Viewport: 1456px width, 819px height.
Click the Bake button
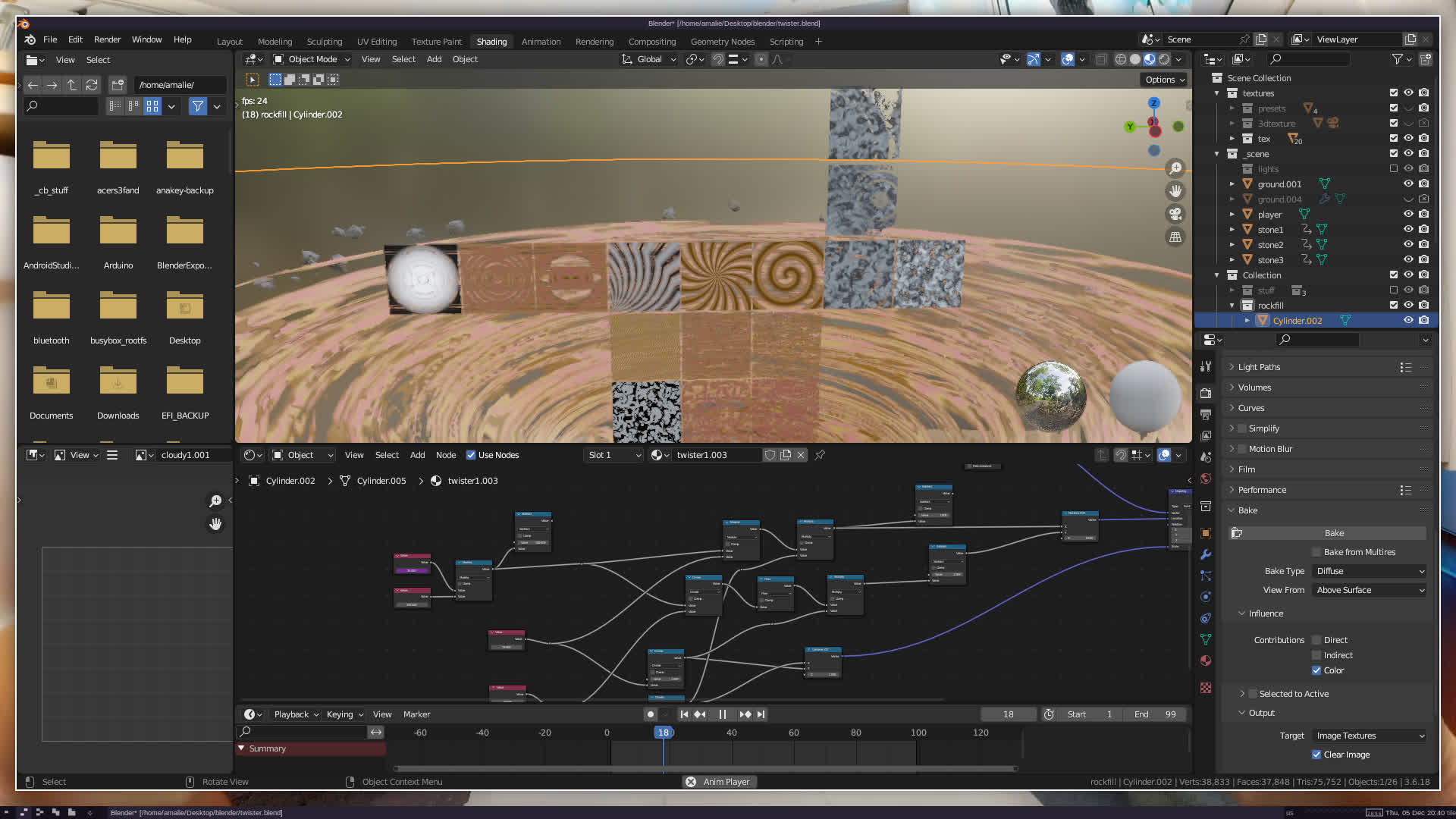click(1334, 533)
